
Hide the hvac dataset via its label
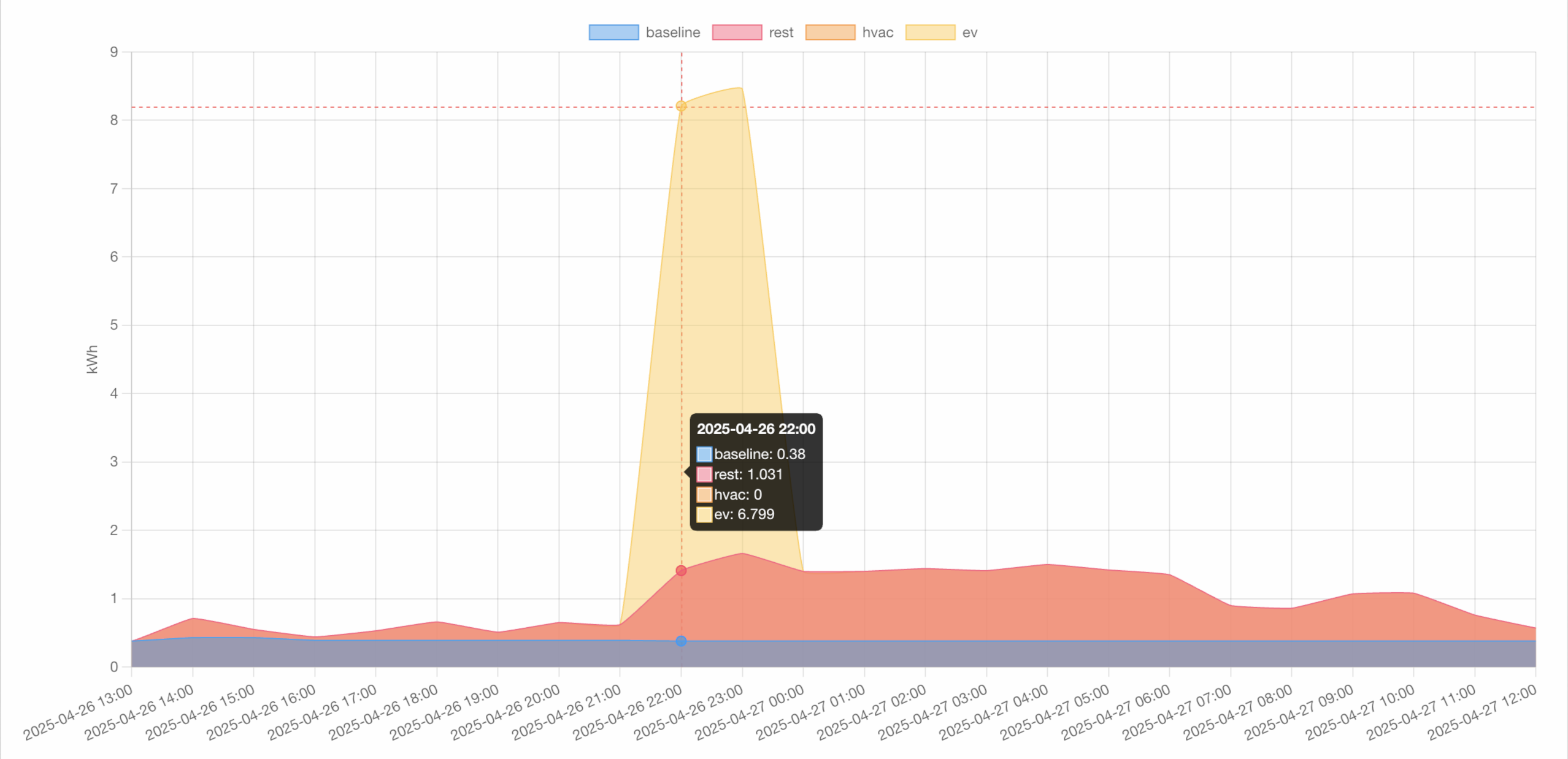point(877,32)
